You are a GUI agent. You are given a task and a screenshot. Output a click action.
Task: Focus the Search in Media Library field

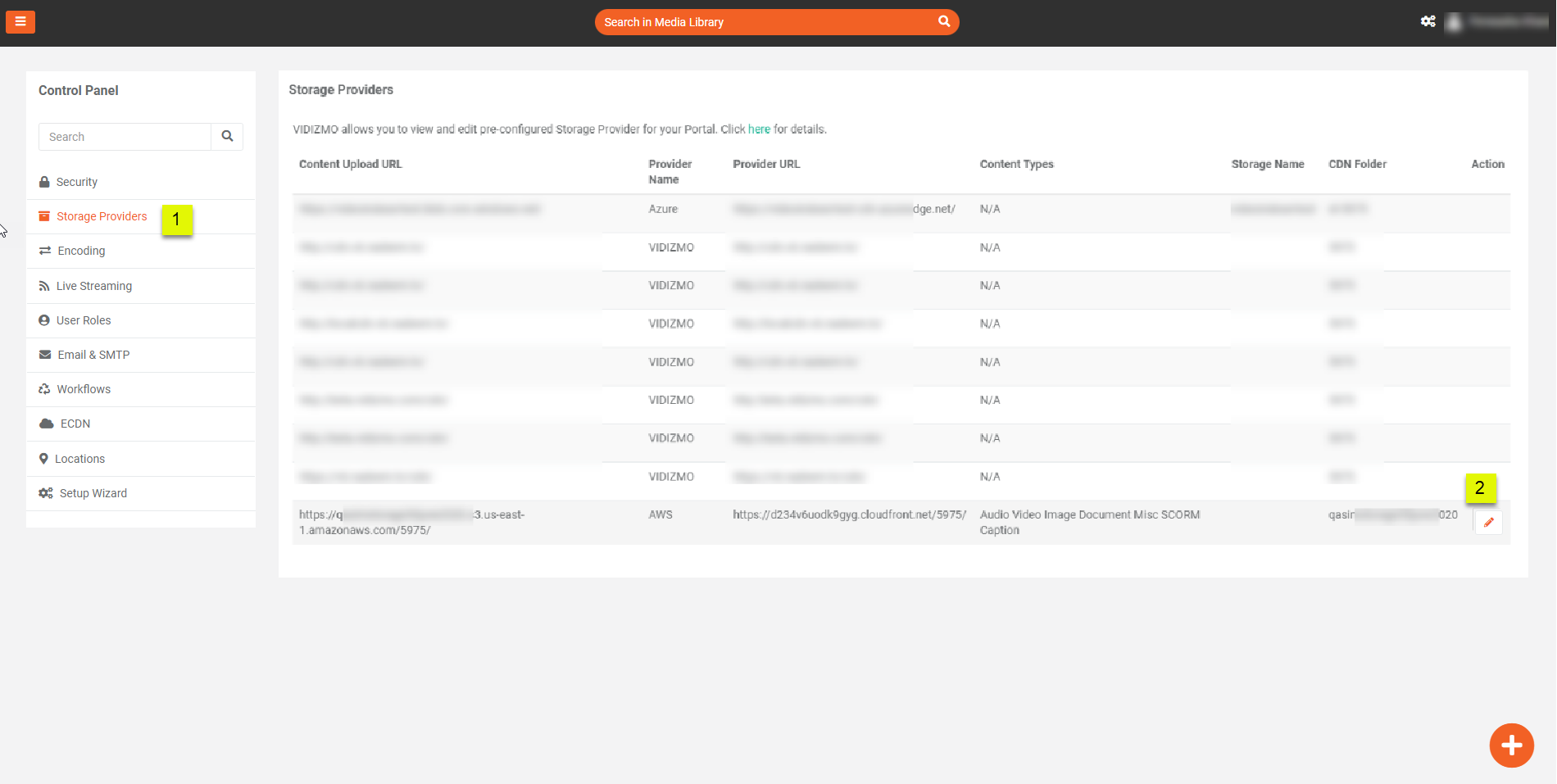[766, 22]
